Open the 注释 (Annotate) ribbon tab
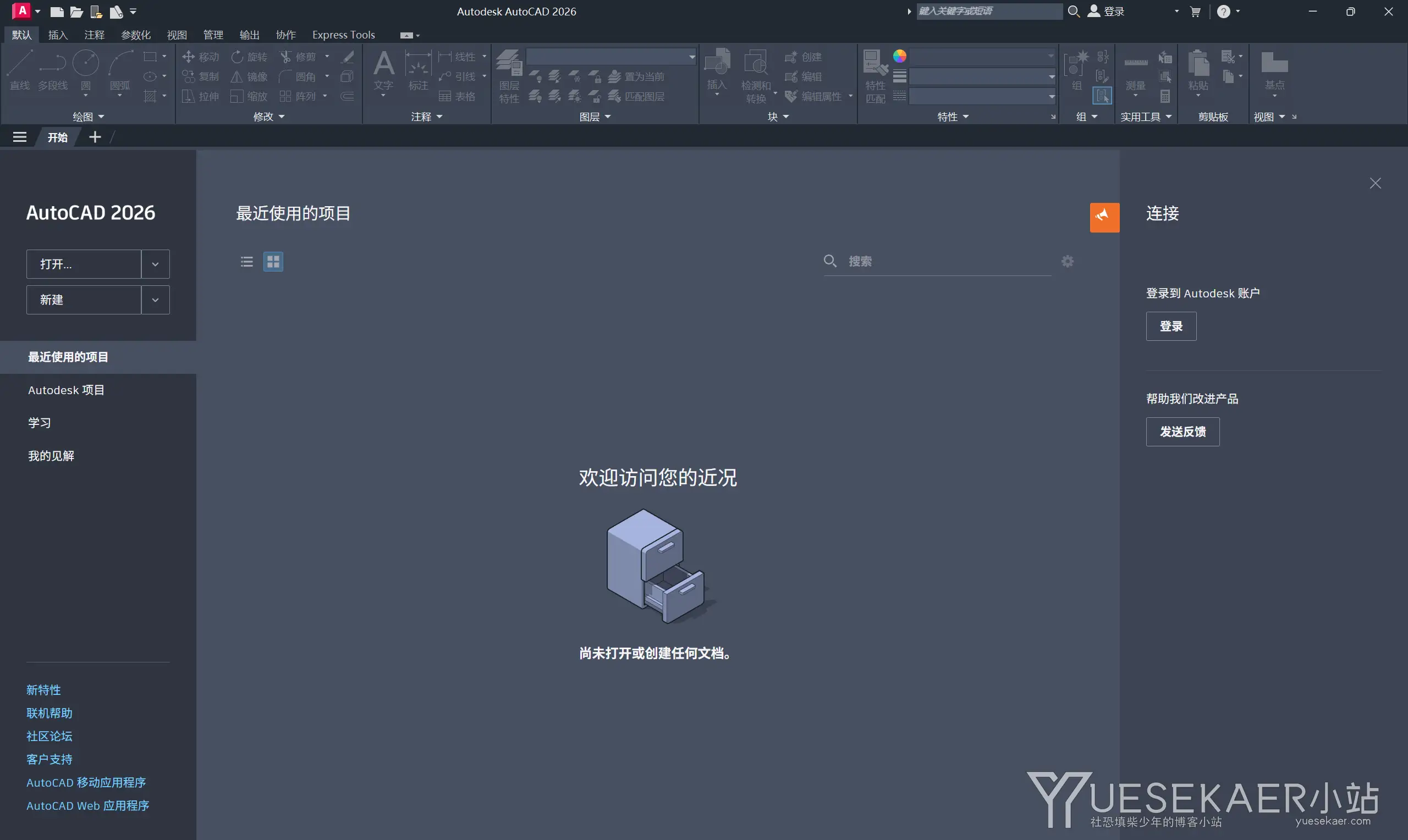 click(x=94, y=35)
